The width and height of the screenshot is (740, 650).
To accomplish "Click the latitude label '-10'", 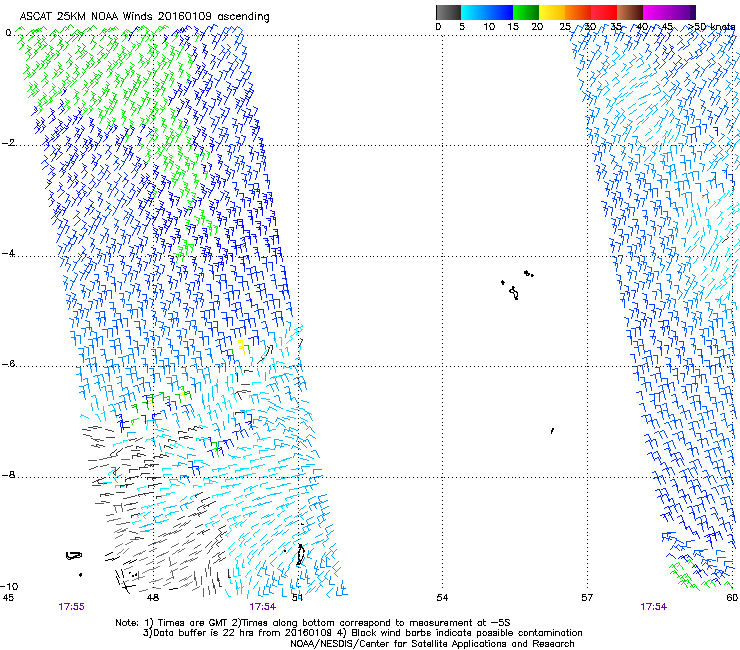I will click(9, 586).
